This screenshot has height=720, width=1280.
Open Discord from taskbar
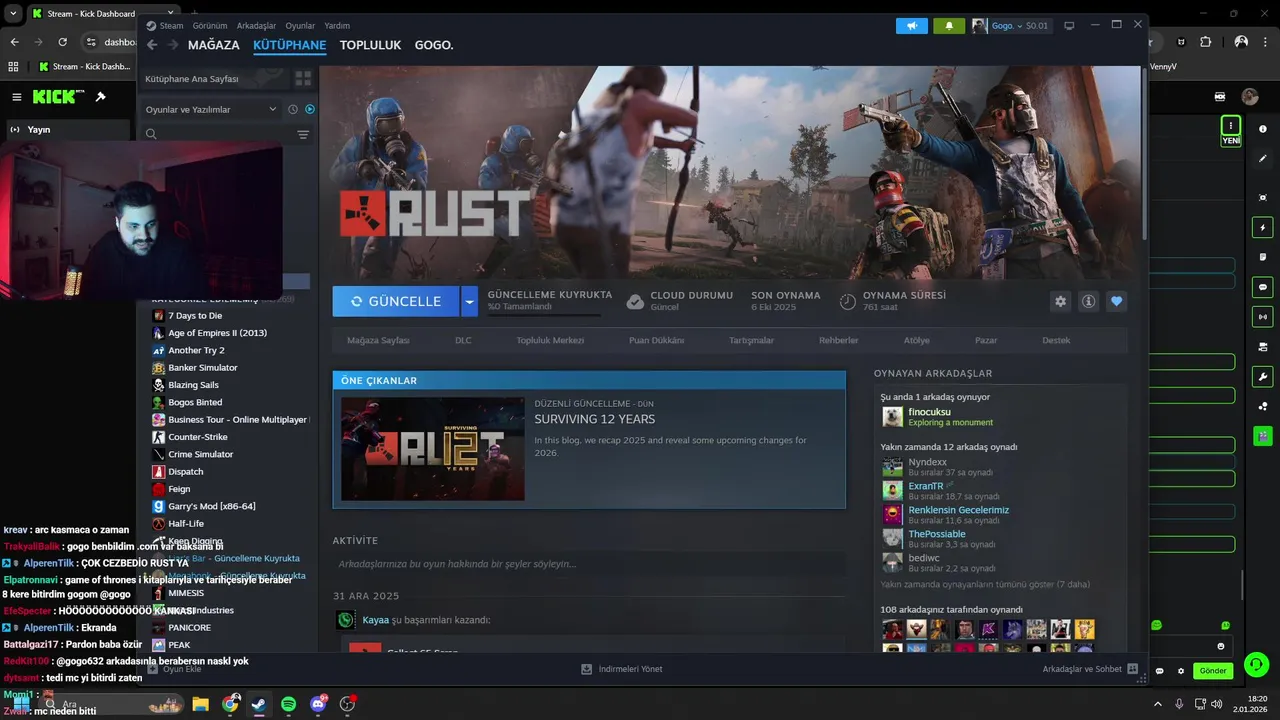(319, 704)
